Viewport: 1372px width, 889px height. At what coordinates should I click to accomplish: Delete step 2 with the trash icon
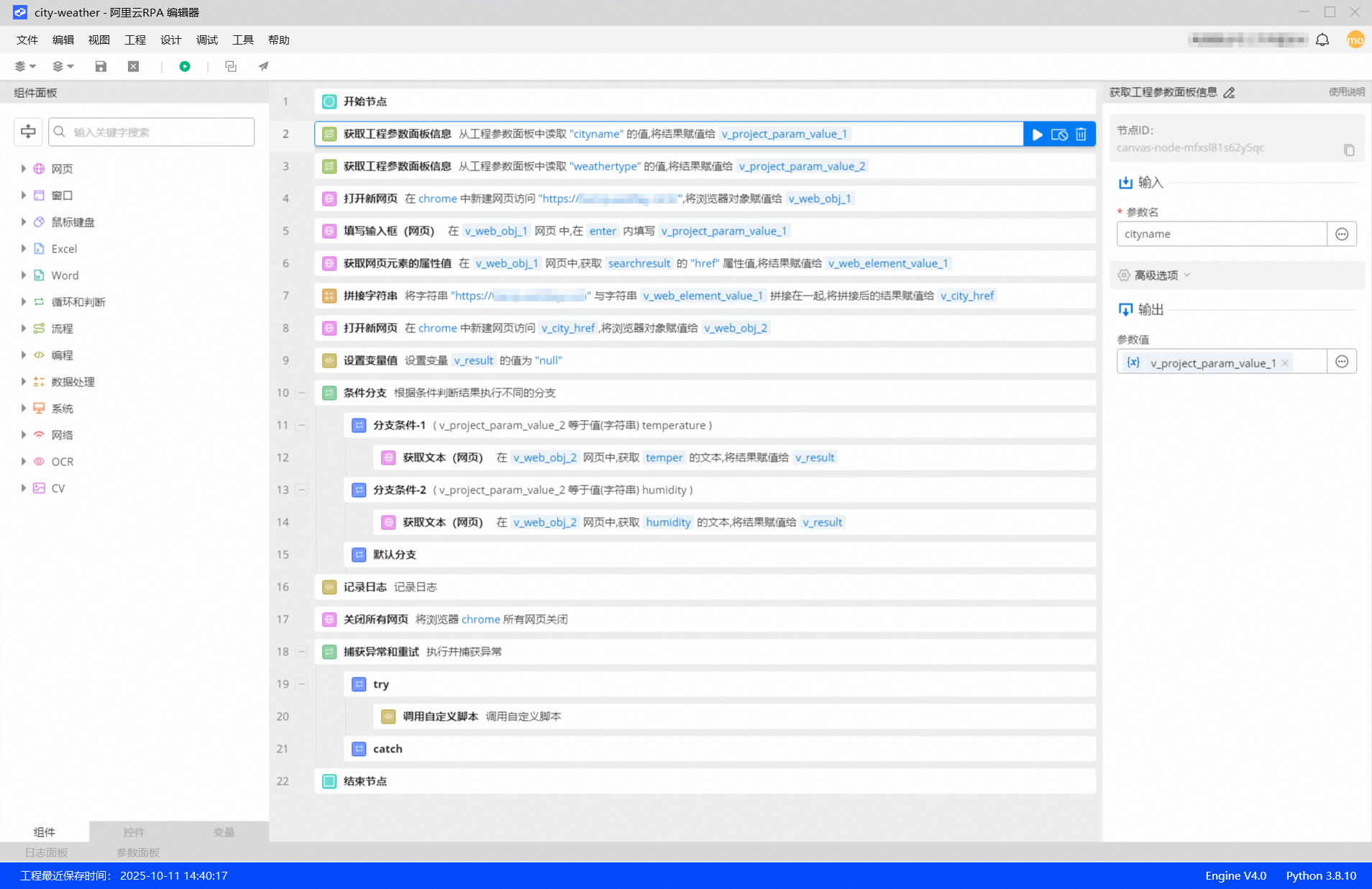coord(1081,135)
